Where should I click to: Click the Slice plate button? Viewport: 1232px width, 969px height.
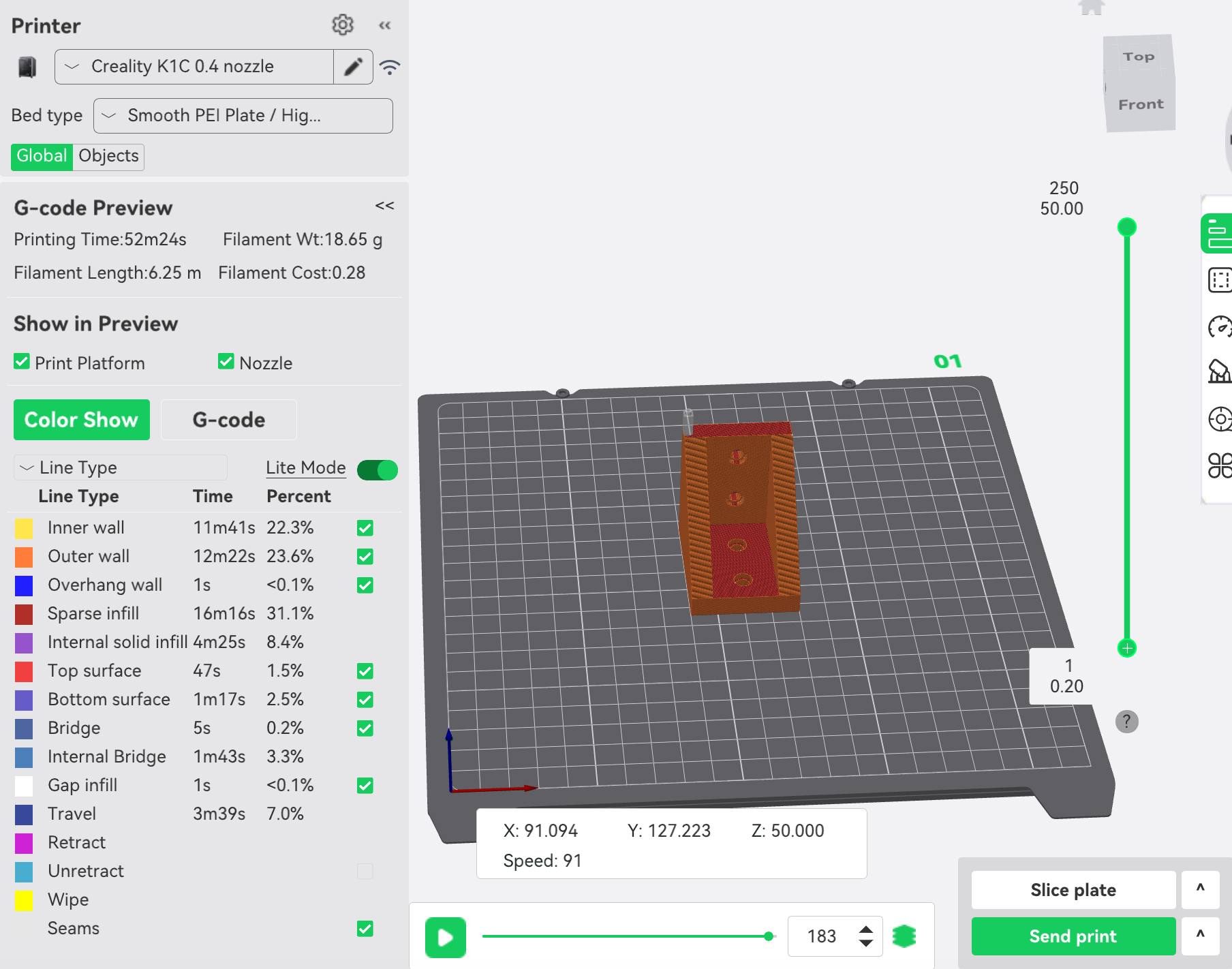point(1073,890)
